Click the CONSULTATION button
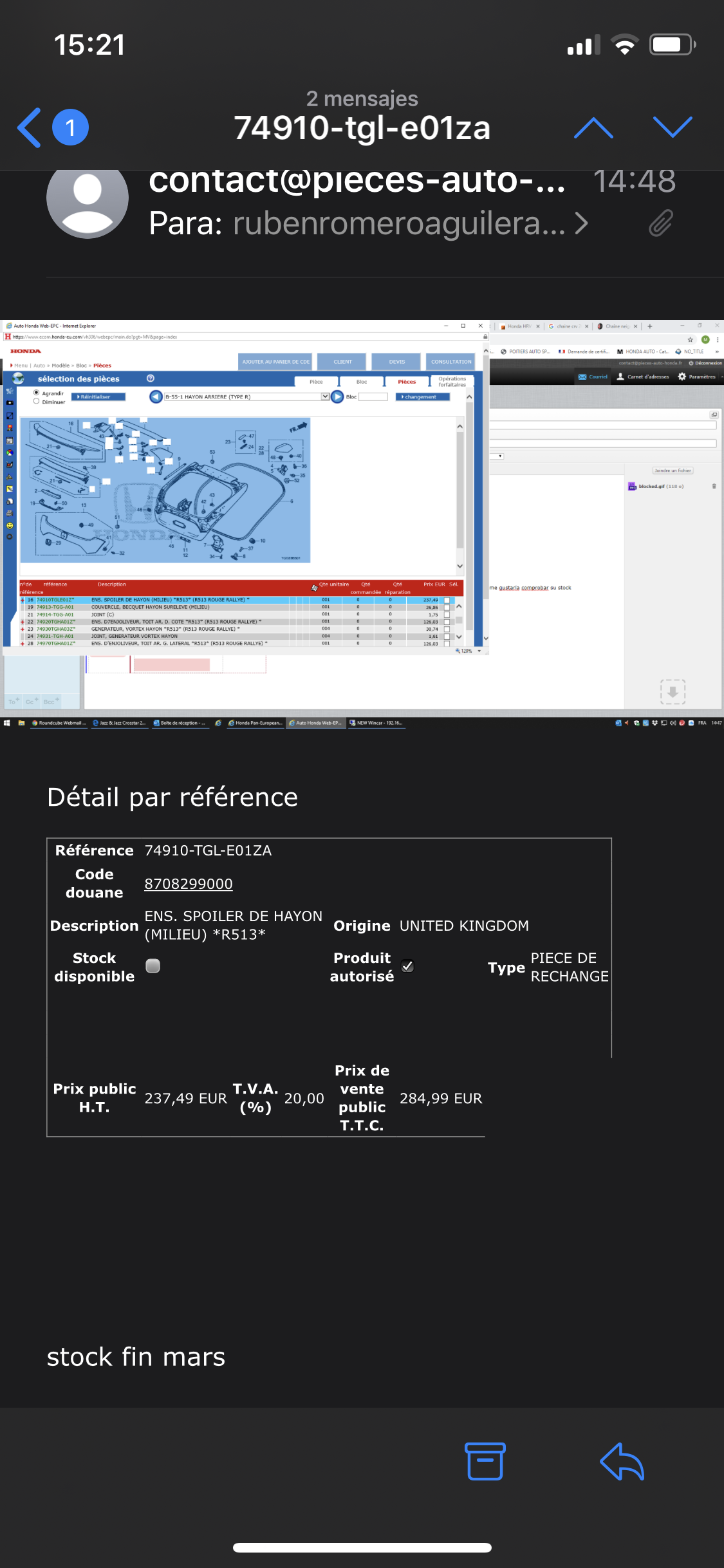This screenshot has height=1568, width=724. click(451, 362)
